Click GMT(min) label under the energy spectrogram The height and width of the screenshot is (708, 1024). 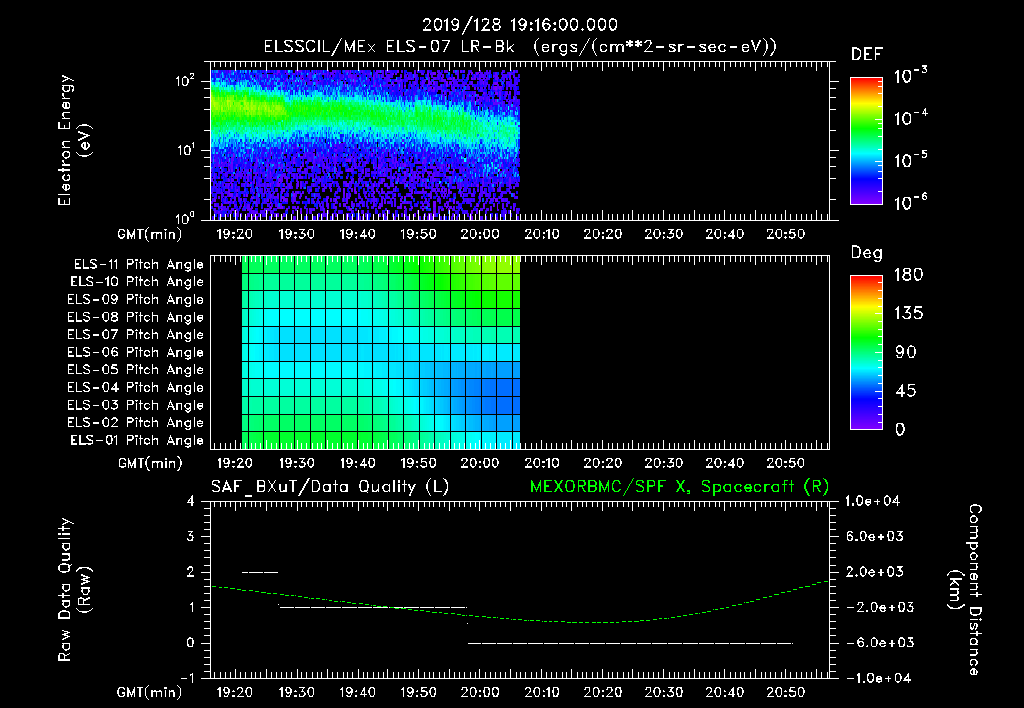[x=150, y=234]
